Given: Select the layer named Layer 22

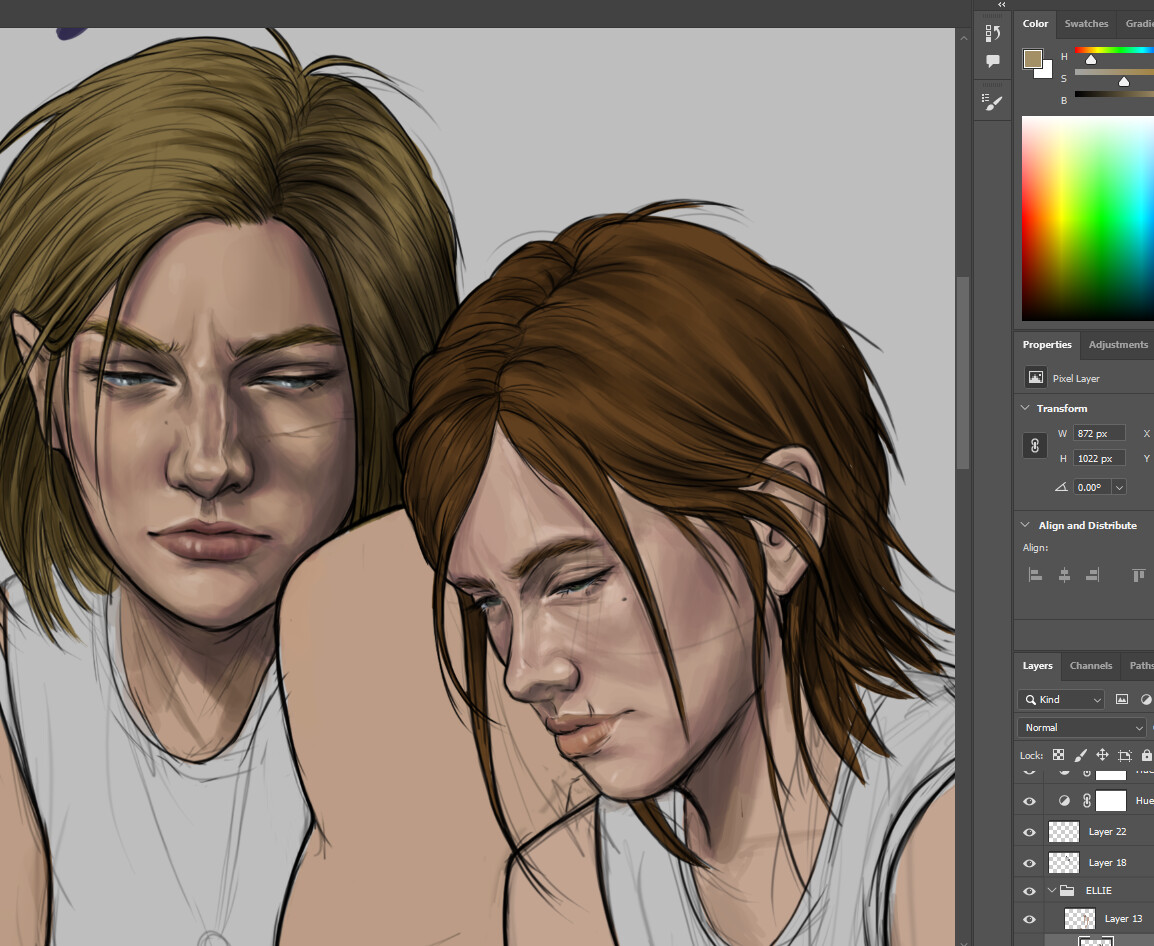Looking at the screenshot, I should (x=1108, y=832).
